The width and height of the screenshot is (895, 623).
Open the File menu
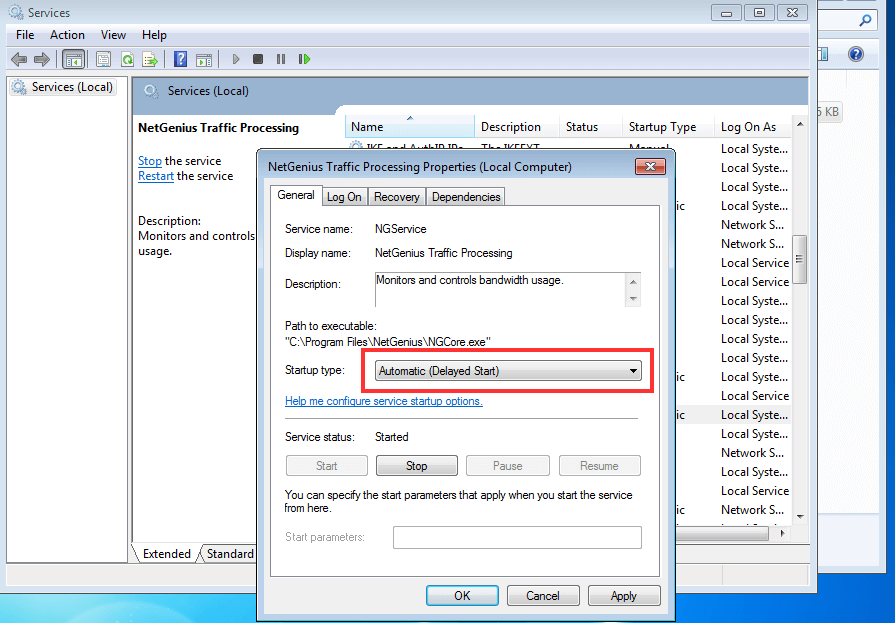(x=25, y=35)
